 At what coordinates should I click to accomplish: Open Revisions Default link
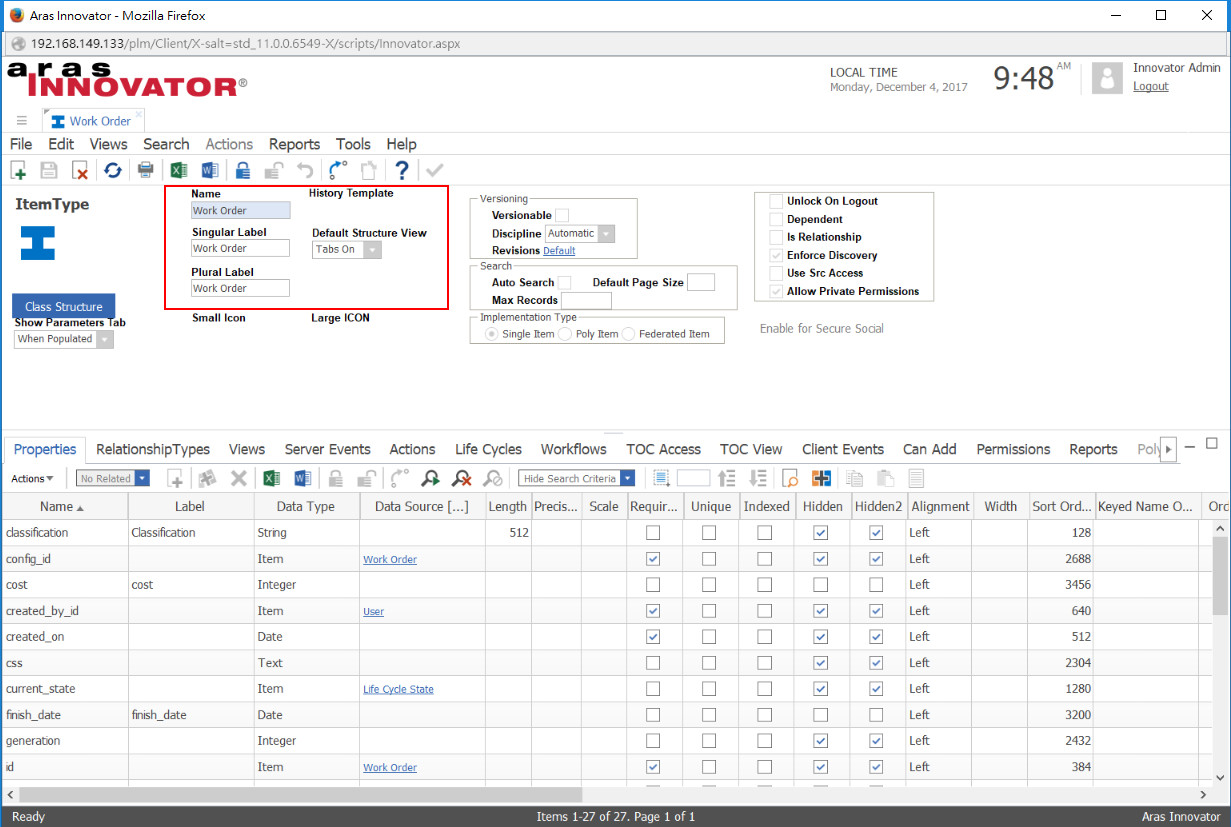click(x=559, y=251)
